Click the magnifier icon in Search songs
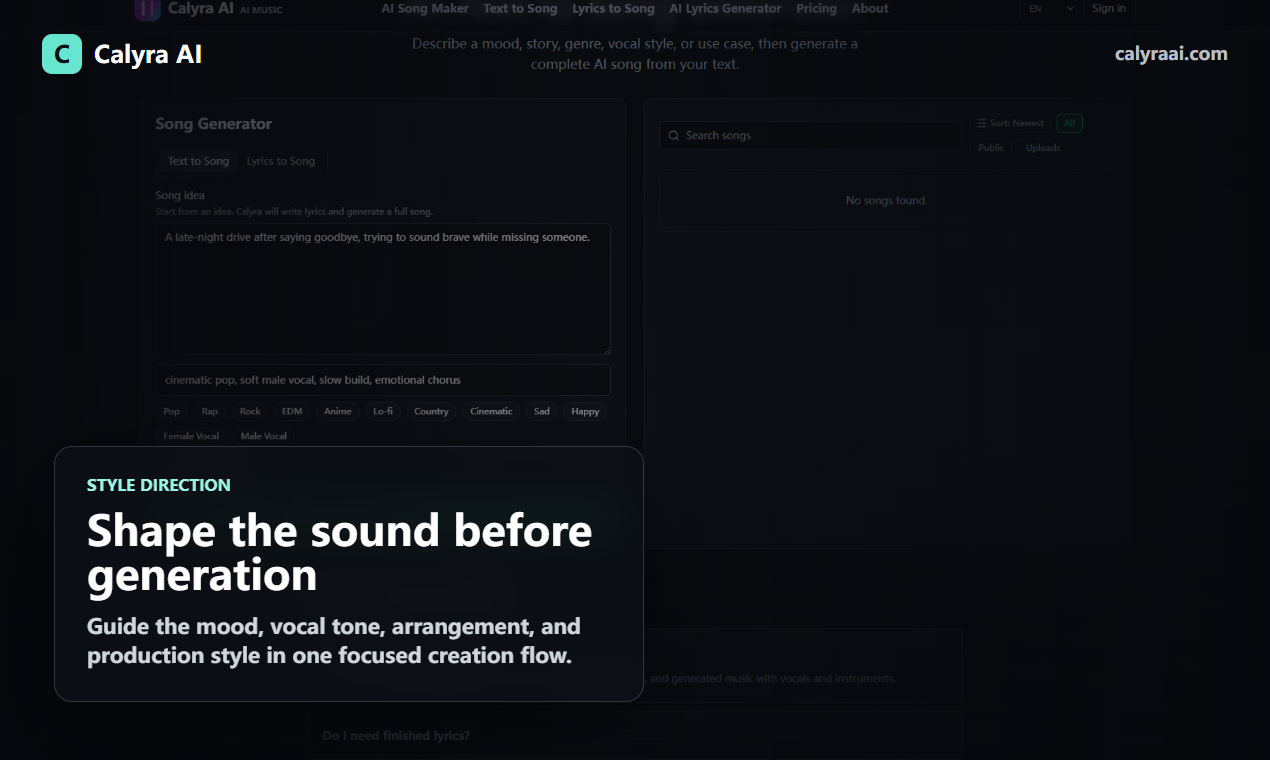The width and height of the screenshot is (1270, 760). (x=674, y=135)
